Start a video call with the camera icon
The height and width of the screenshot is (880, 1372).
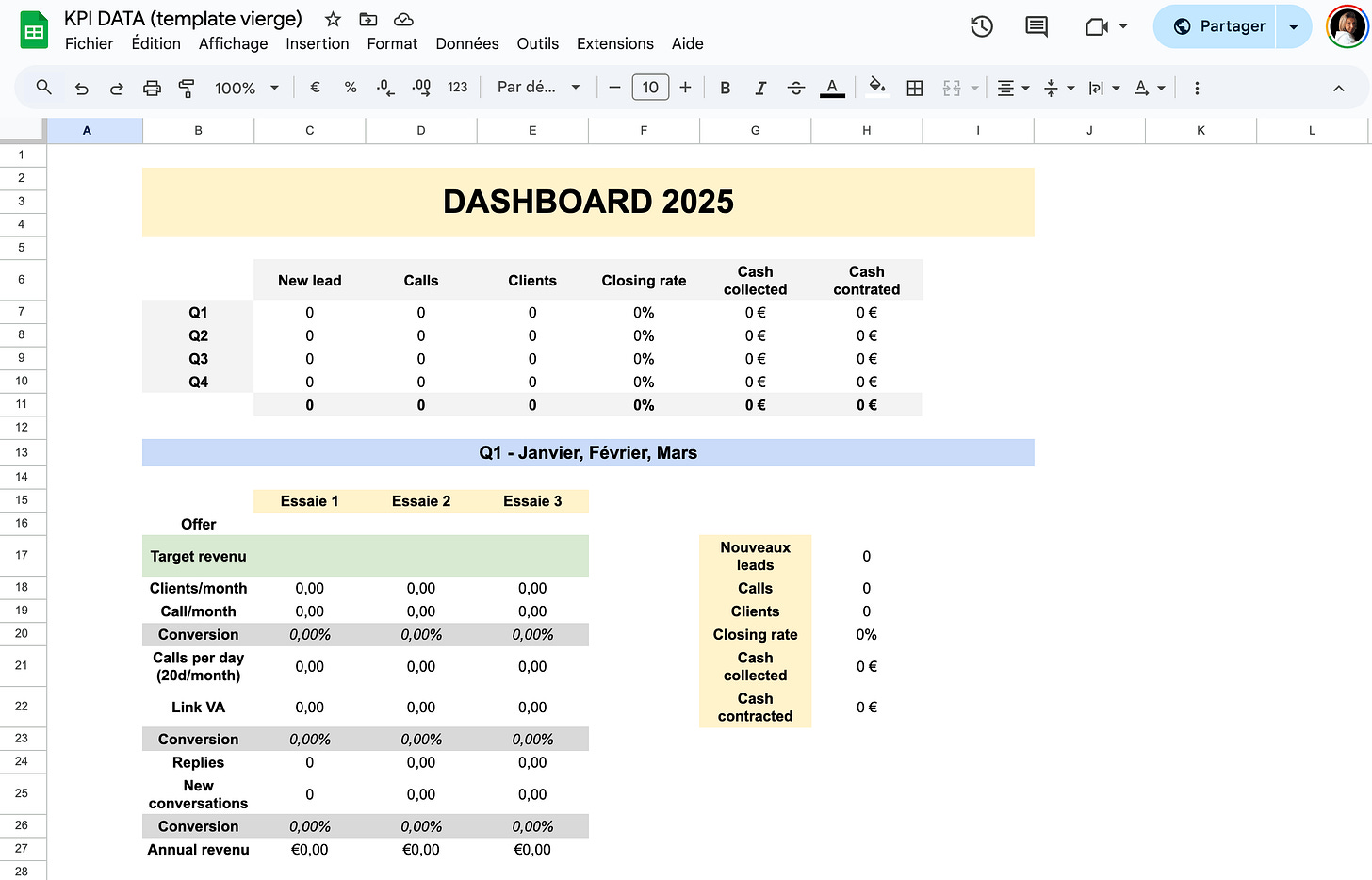pos(1096,26)
